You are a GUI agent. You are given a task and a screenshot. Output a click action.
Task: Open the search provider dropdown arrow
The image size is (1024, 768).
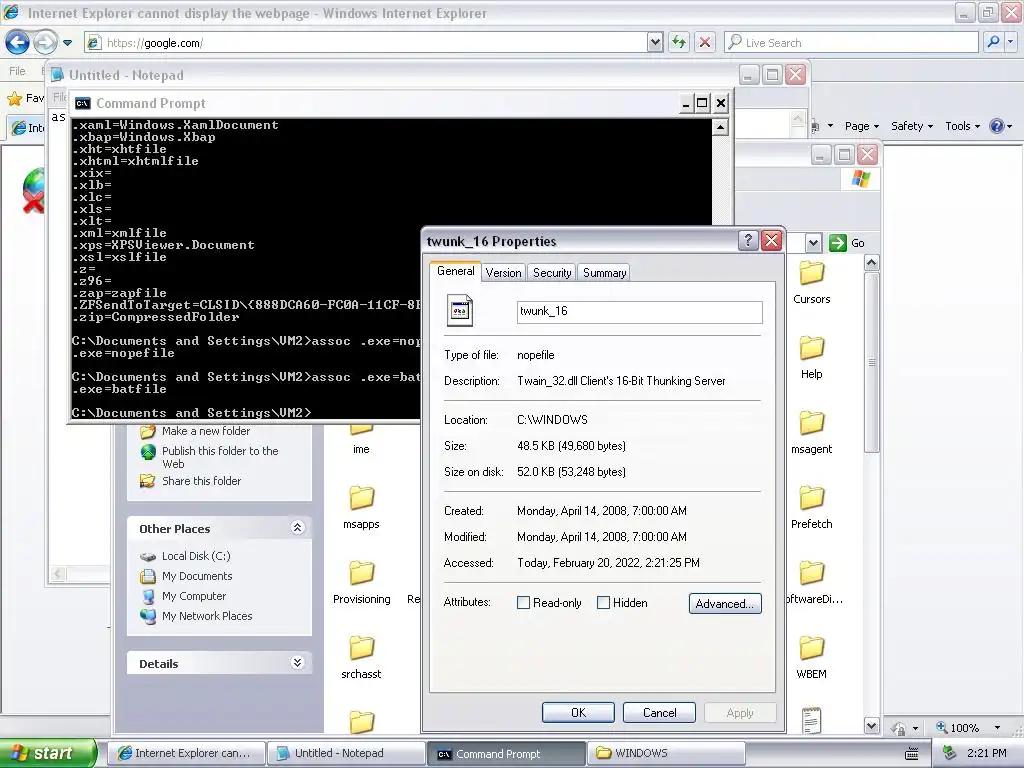pos(1010,42)
